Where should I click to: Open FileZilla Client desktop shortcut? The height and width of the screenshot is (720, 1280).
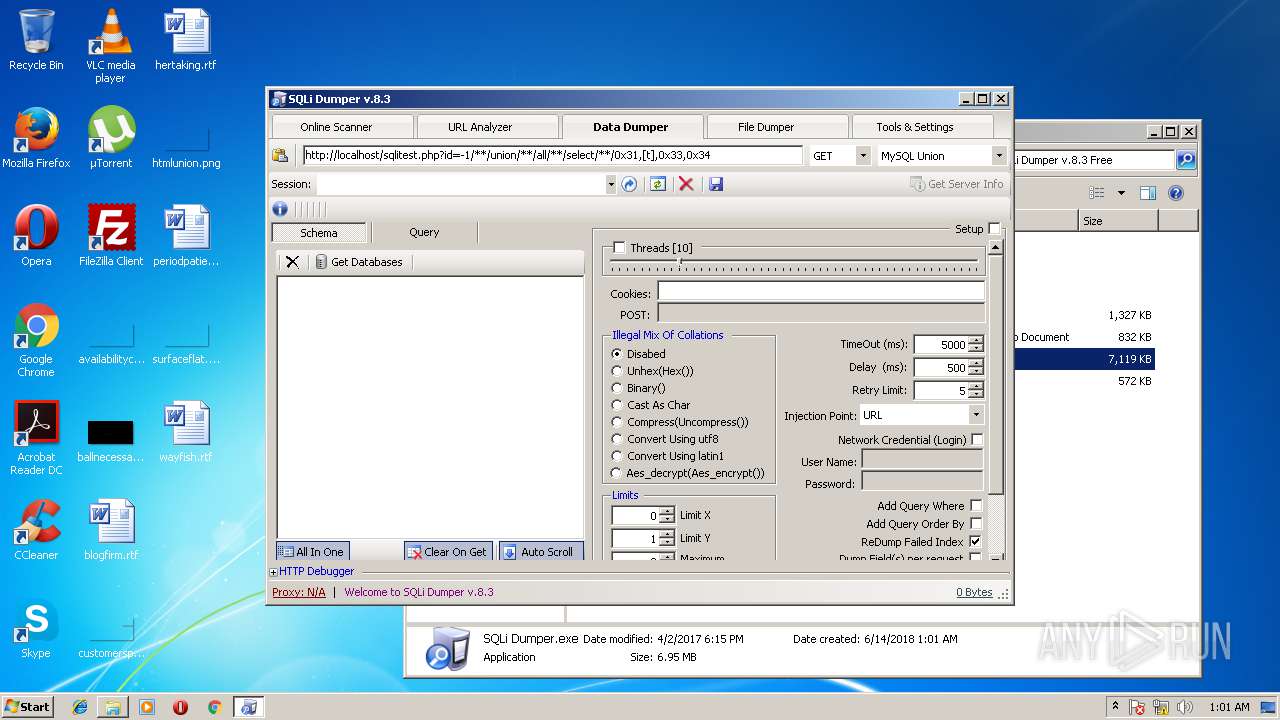(111, 236)
